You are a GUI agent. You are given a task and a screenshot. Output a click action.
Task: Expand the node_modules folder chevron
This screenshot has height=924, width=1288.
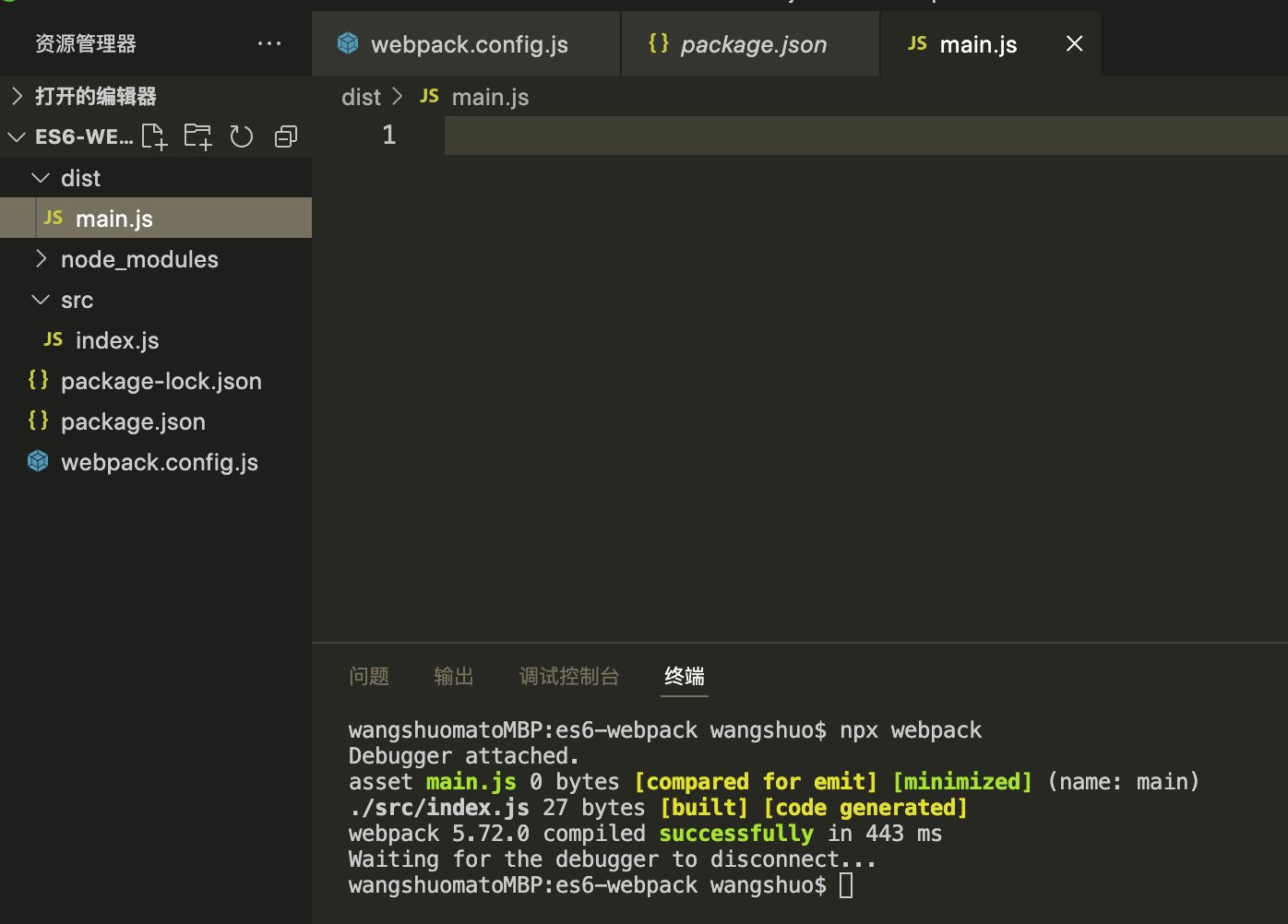click(41, 258)
